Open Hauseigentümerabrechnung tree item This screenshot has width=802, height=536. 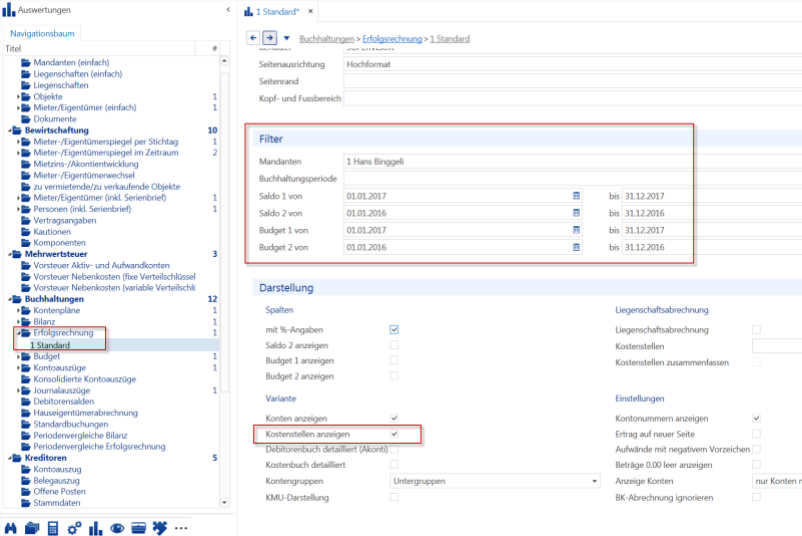click(85, 413)
